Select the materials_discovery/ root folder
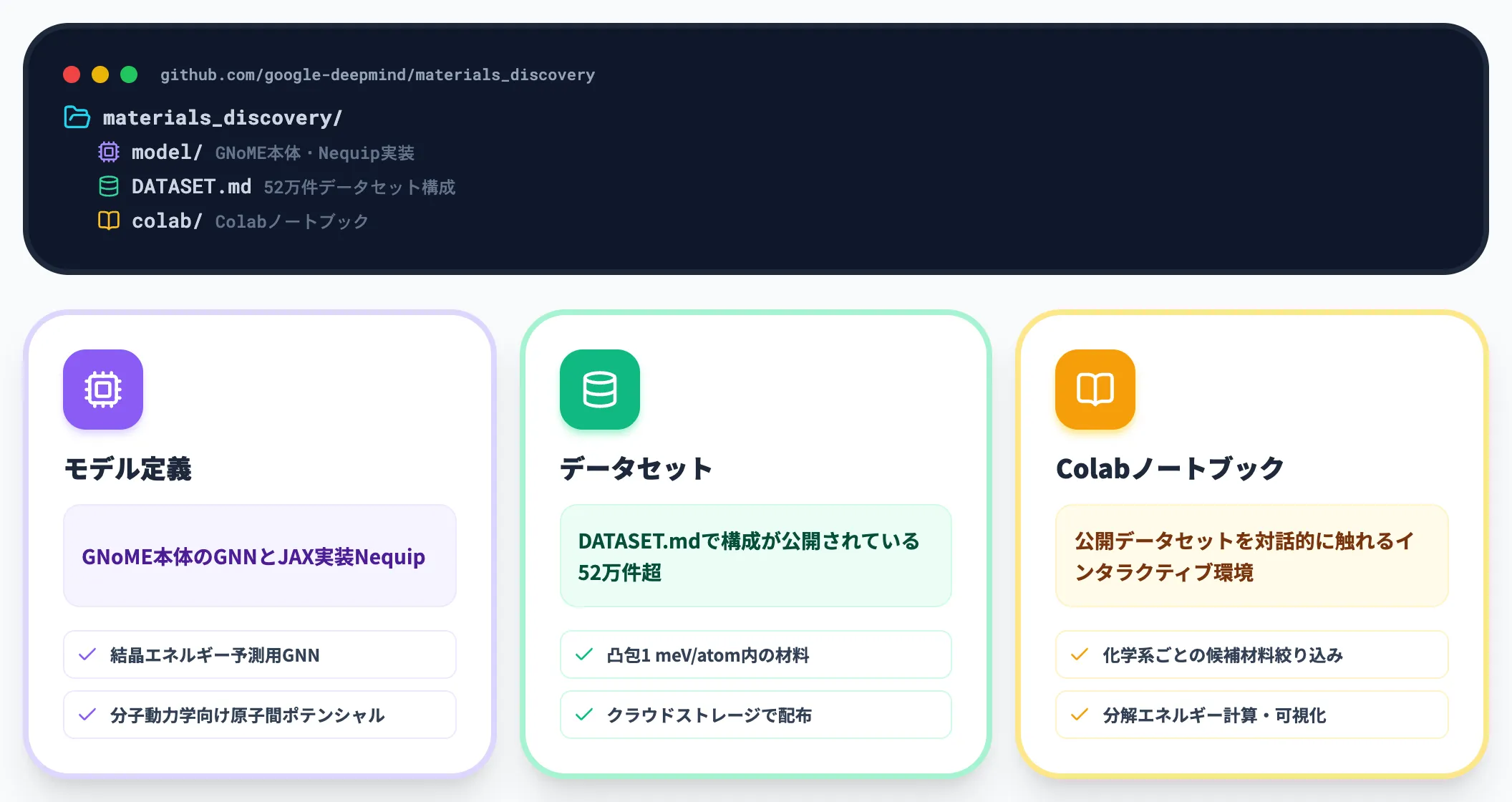 [x=223, y=117]
